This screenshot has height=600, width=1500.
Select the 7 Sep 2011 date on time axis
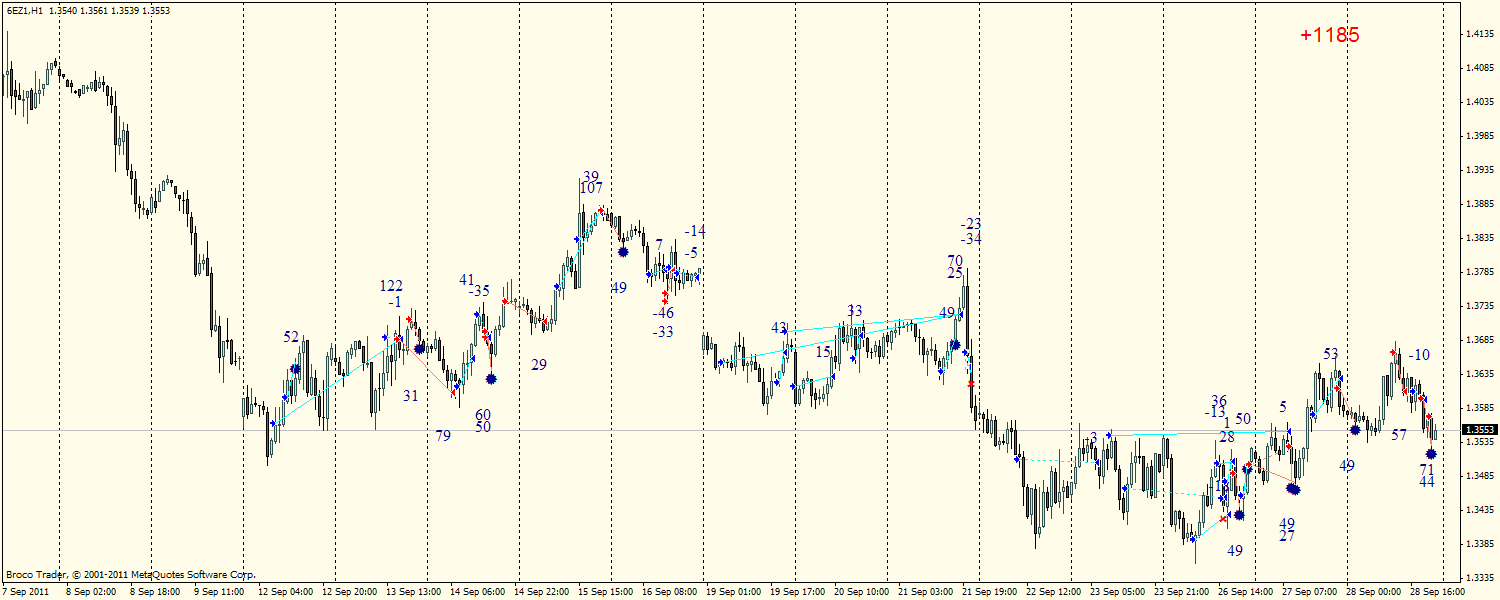pyautogui.click(x=26, y=591)
